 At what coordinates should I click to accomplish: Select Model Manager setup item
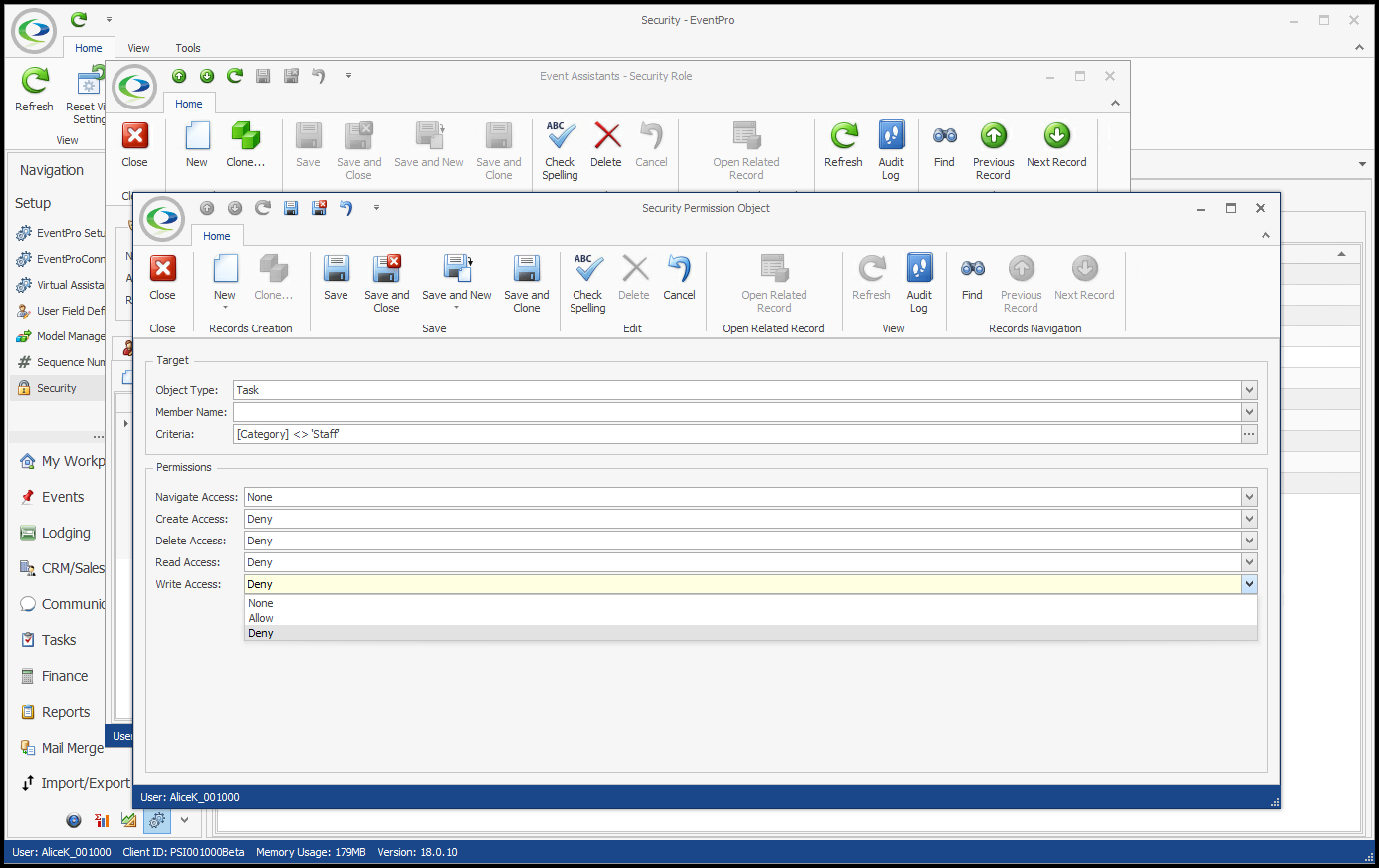click(60, 336)
